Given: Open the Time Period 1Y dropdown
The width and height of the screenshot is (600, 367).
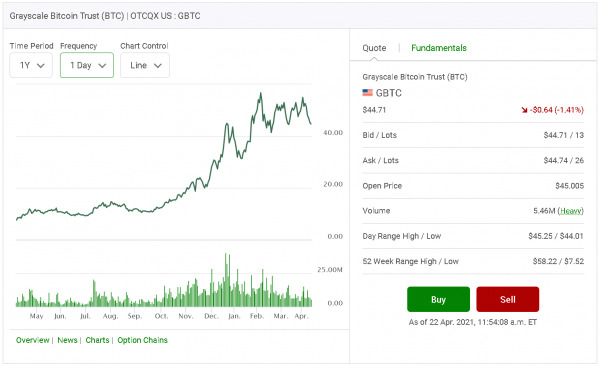Looking at the screenshot, I should coord(31,65).
